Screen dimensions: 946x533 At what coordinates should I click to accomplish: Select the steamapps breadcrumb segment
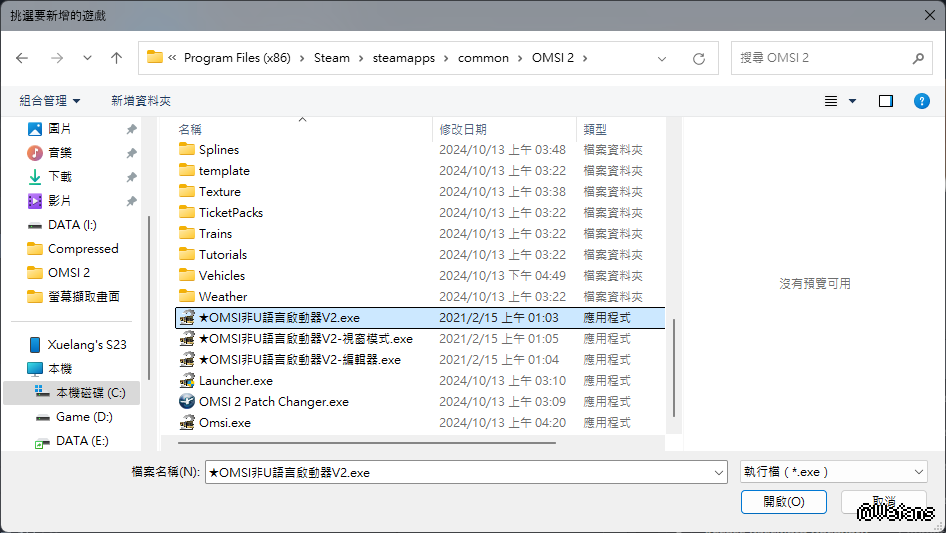pos(404,58)
